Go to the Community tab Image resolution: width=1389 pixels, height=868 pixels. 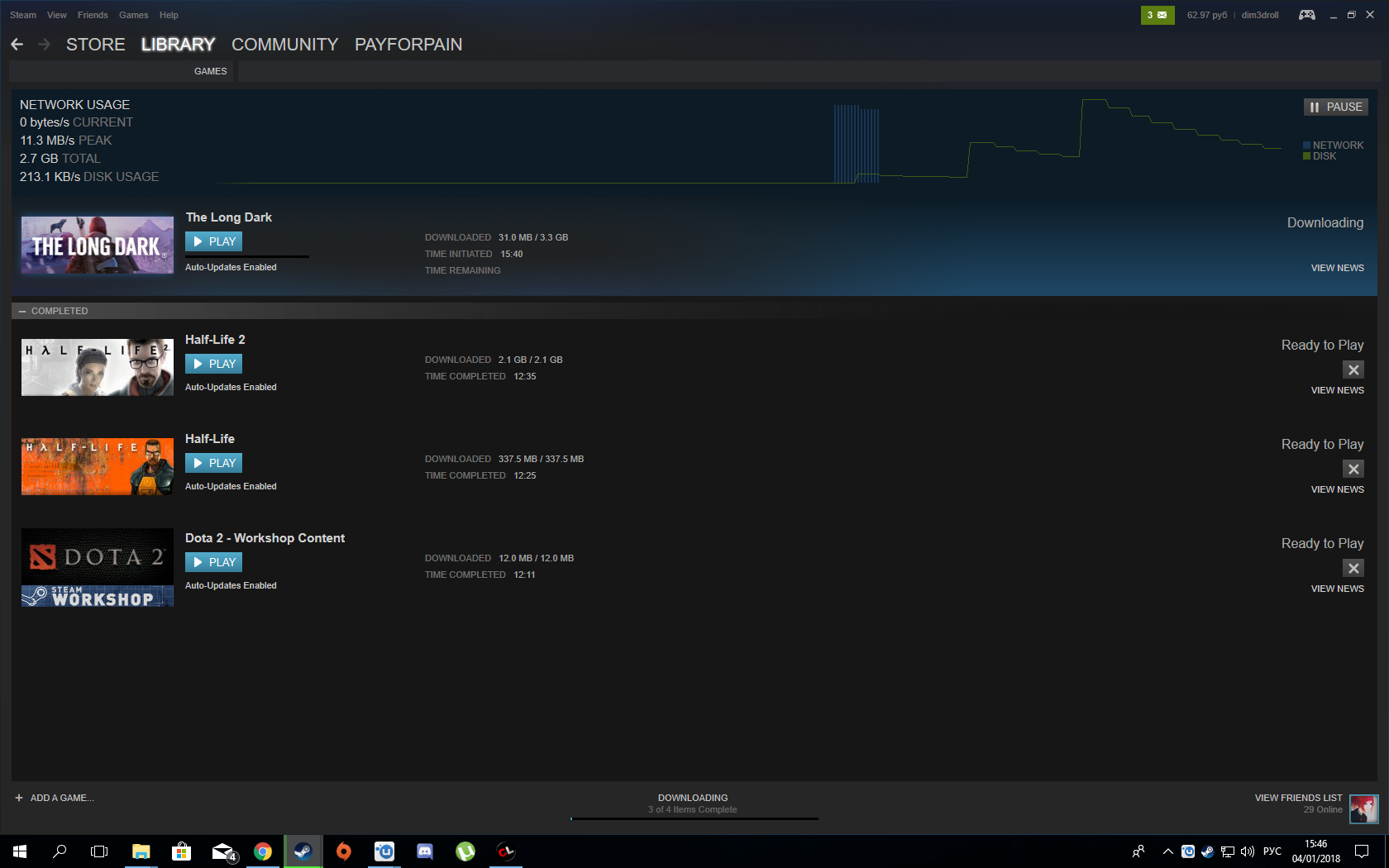(285, 45)
